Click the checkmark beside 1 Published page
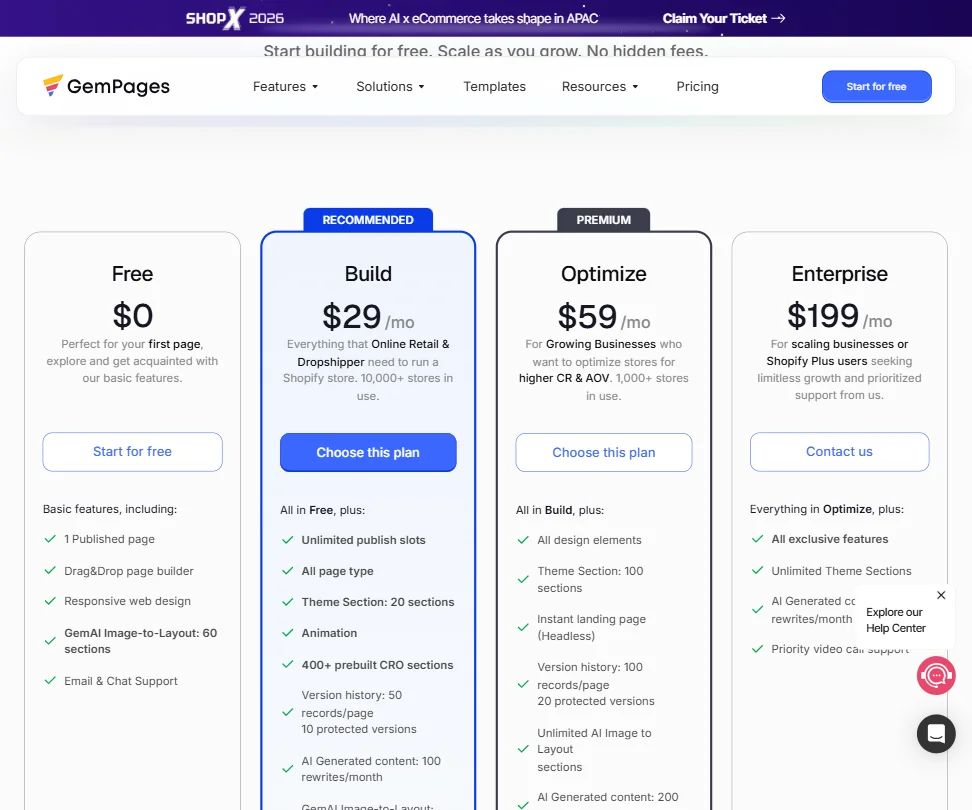The width and height of the screenshot is (972, 810). 50,539
